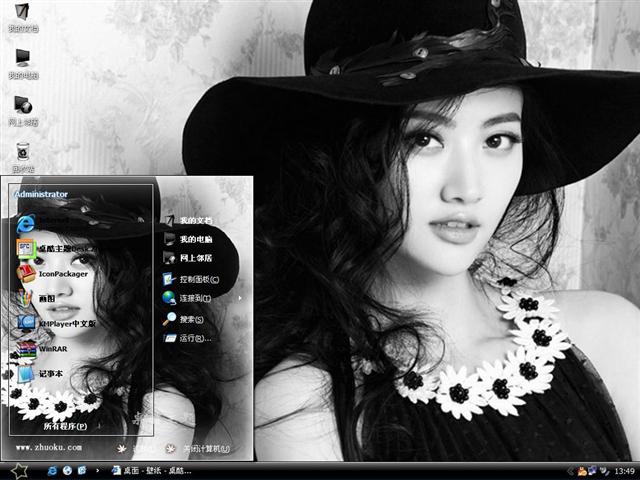Click the orange system tray icon

click(582, 471)
